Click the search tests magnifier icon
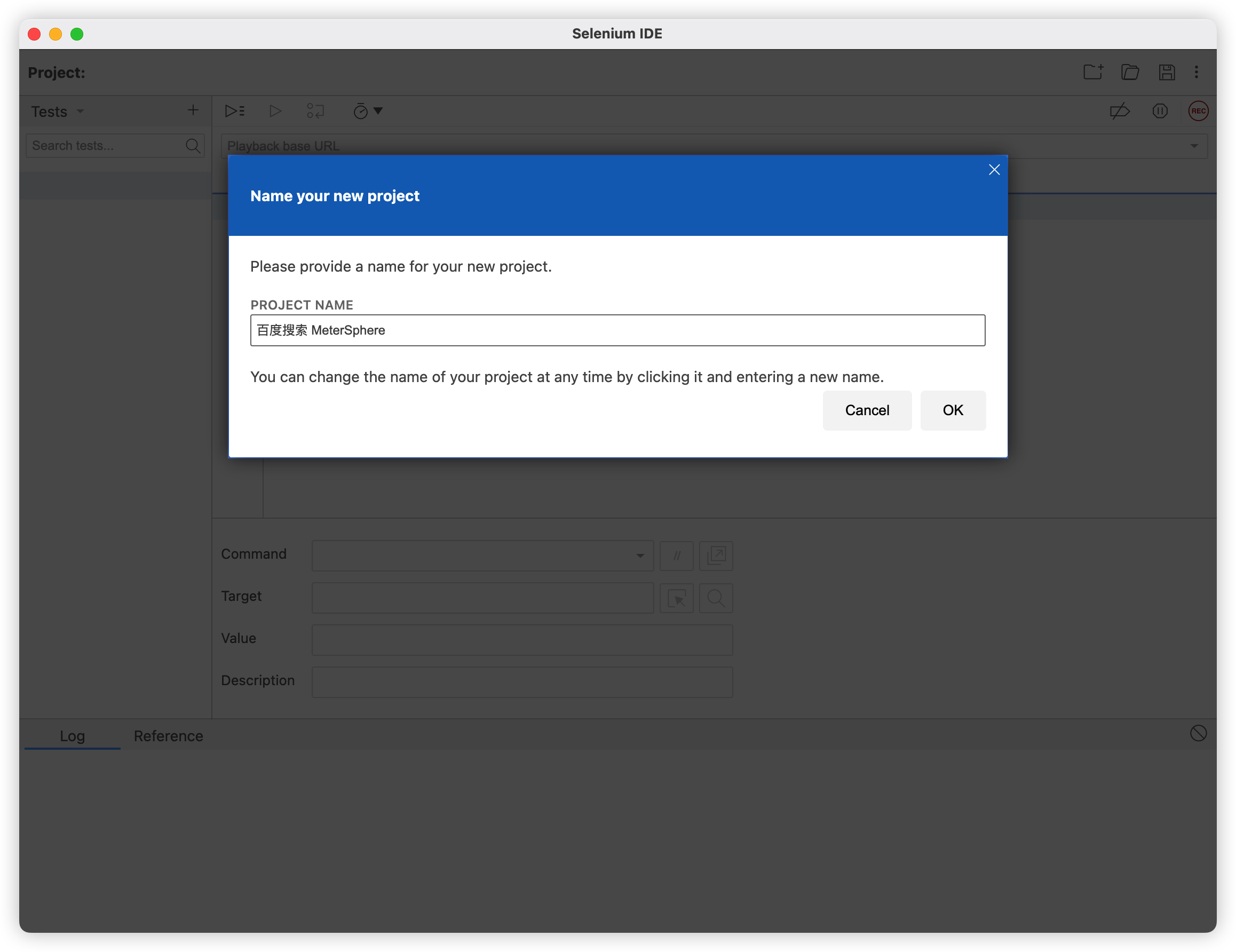Image resolution: width=1236 pixels, height=952 pixels. pos(193,146)
